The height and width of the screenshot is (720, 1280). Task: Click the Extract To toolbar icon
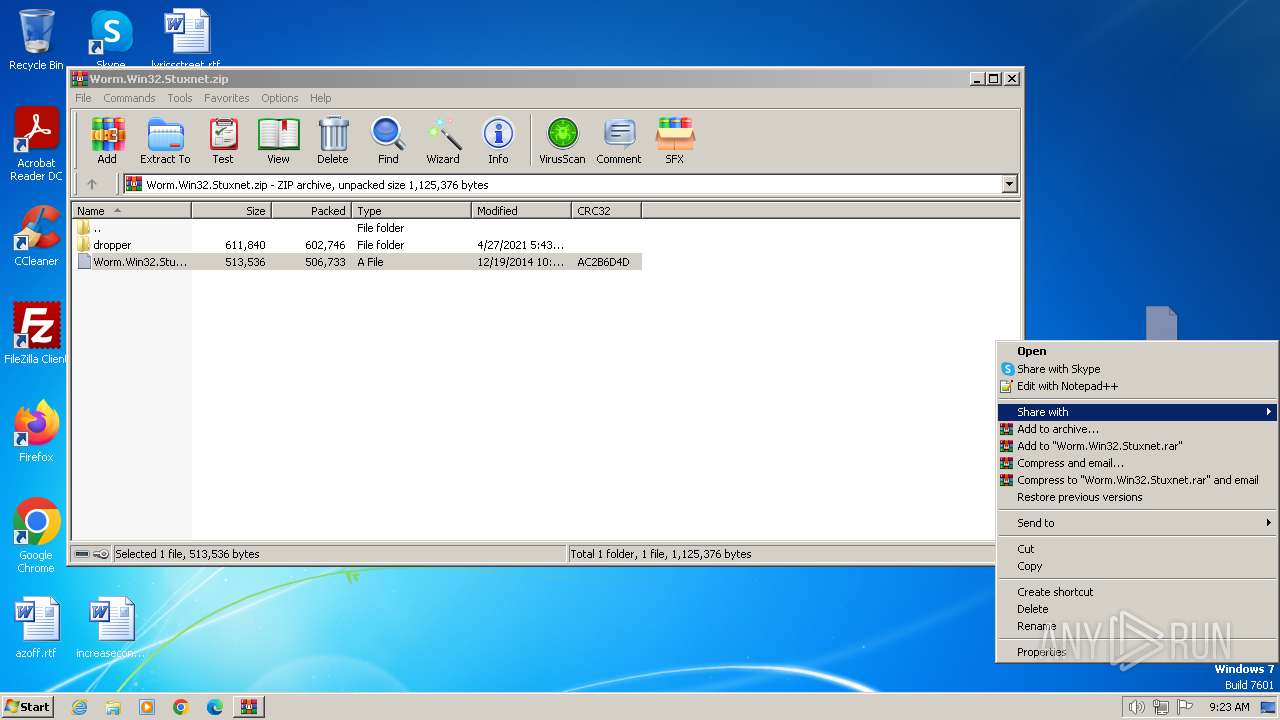(165, 140)
